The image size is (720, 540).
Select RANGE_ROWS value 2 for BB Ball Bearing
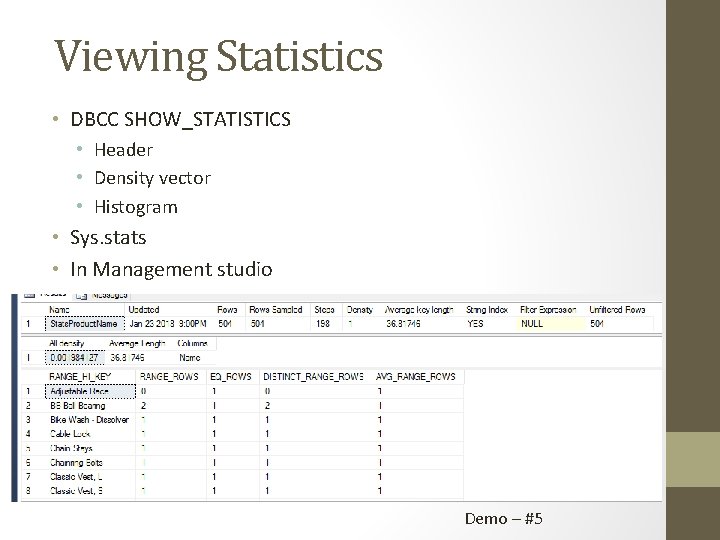[x=144, y=405]
